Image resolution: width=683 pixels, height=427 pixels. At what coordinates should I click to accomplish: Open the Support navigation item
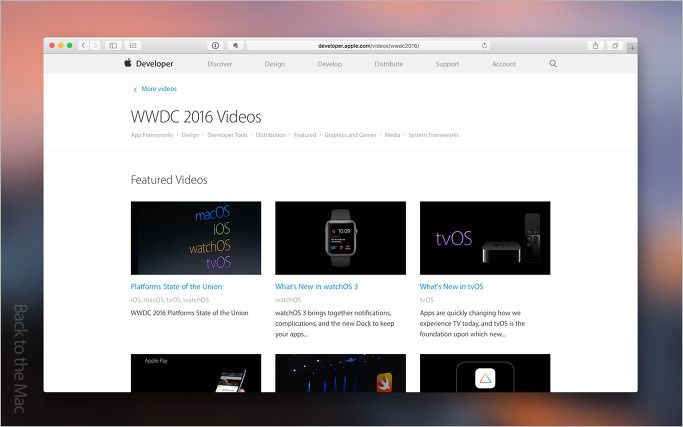point(447,64)
